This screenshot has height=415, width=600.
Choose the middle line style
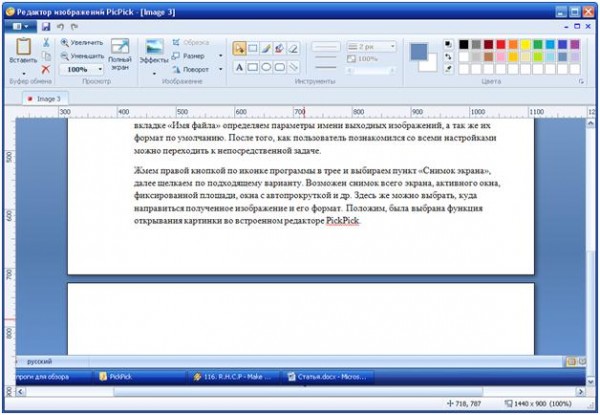[x=326, y=57]
